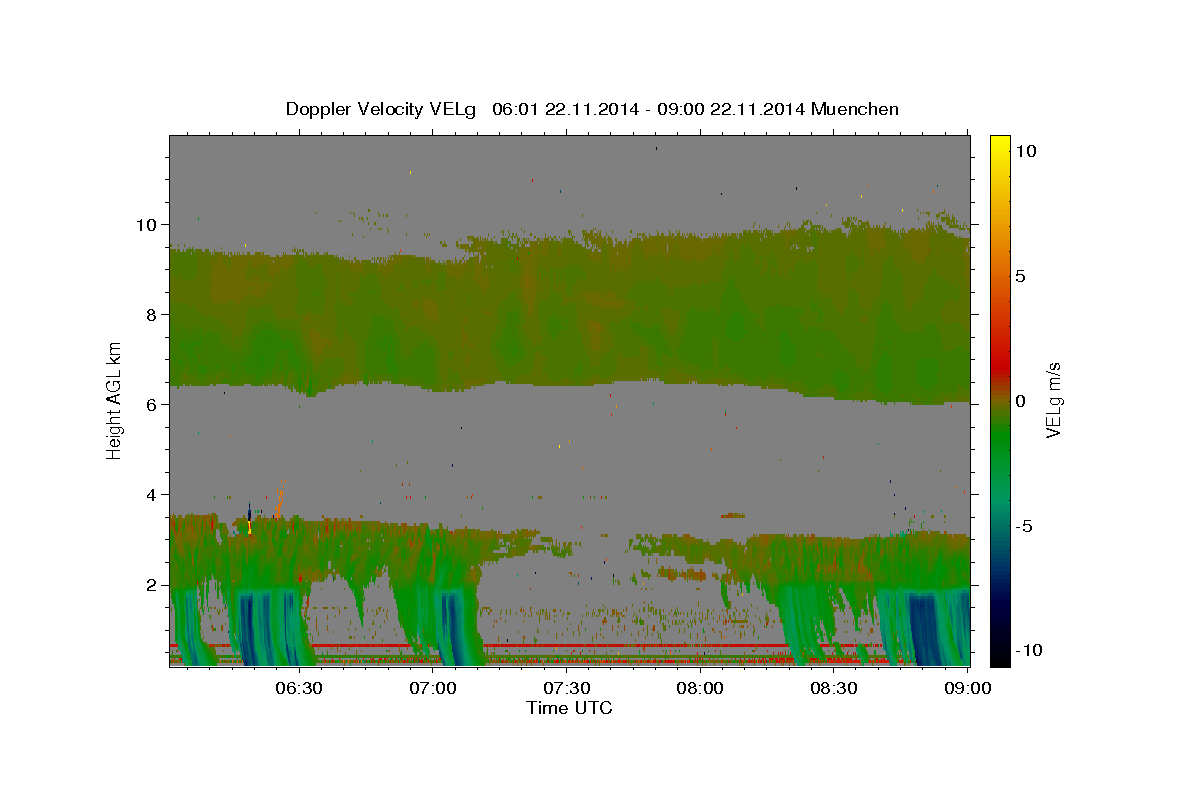Viewport: 1200px width, 800px height.
Task: Click the 07:30 time tick label
Action: 567,688
